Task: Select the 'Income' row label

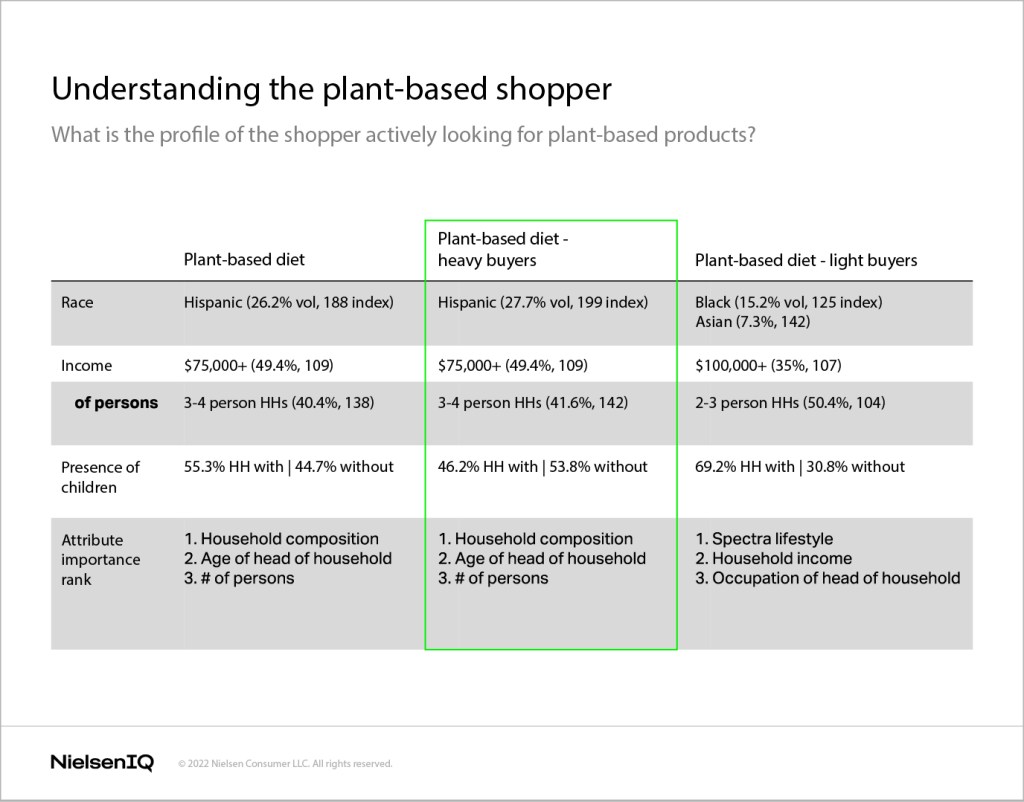Action: pyautogui.click(x=86, y=366)
